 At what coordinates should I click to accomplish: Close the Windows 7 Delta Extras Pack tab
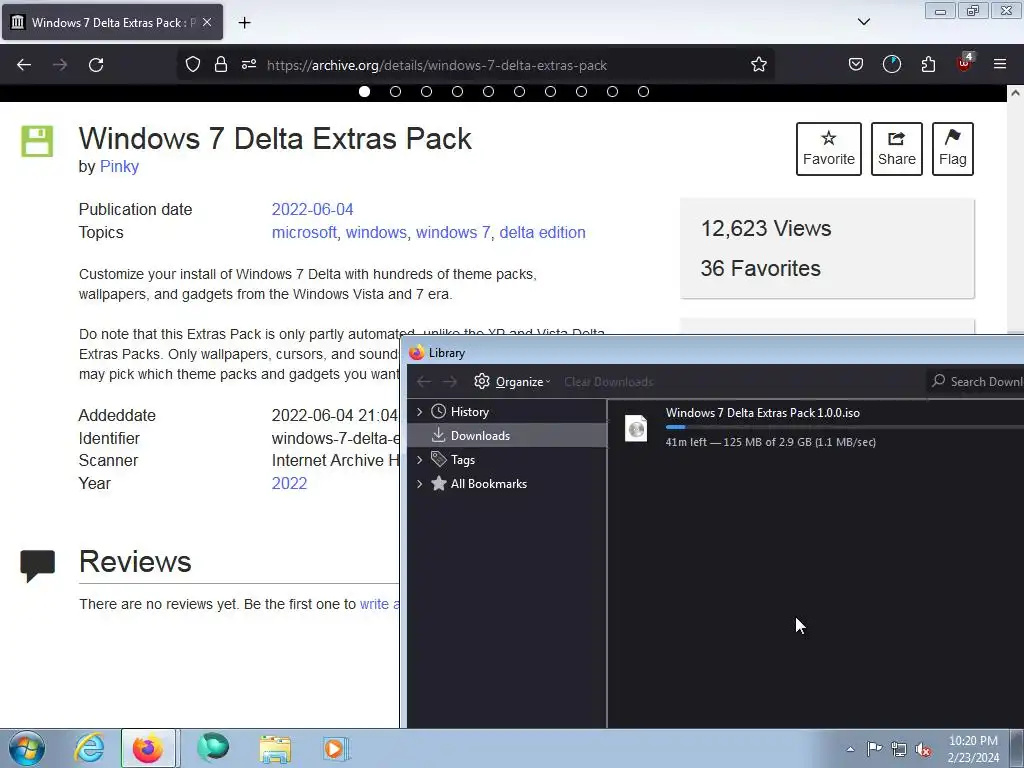click(x=207, y=22)
